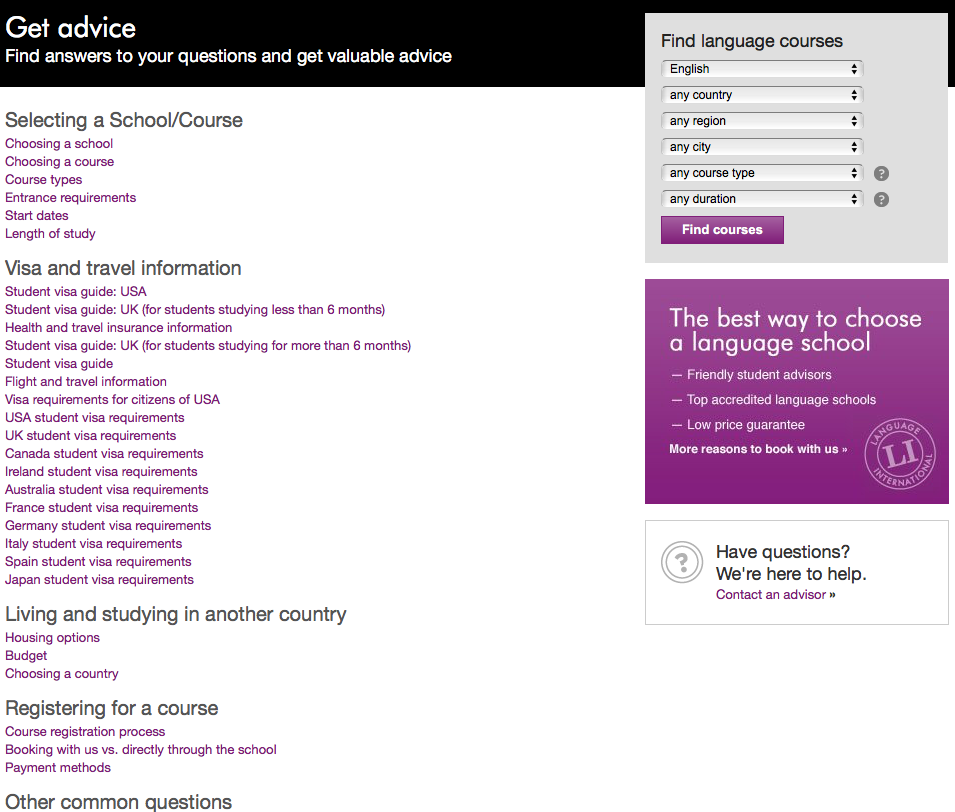Follow the Contact an advisor link
This screenshot has height=812, width=955.
tap(774, 594)
